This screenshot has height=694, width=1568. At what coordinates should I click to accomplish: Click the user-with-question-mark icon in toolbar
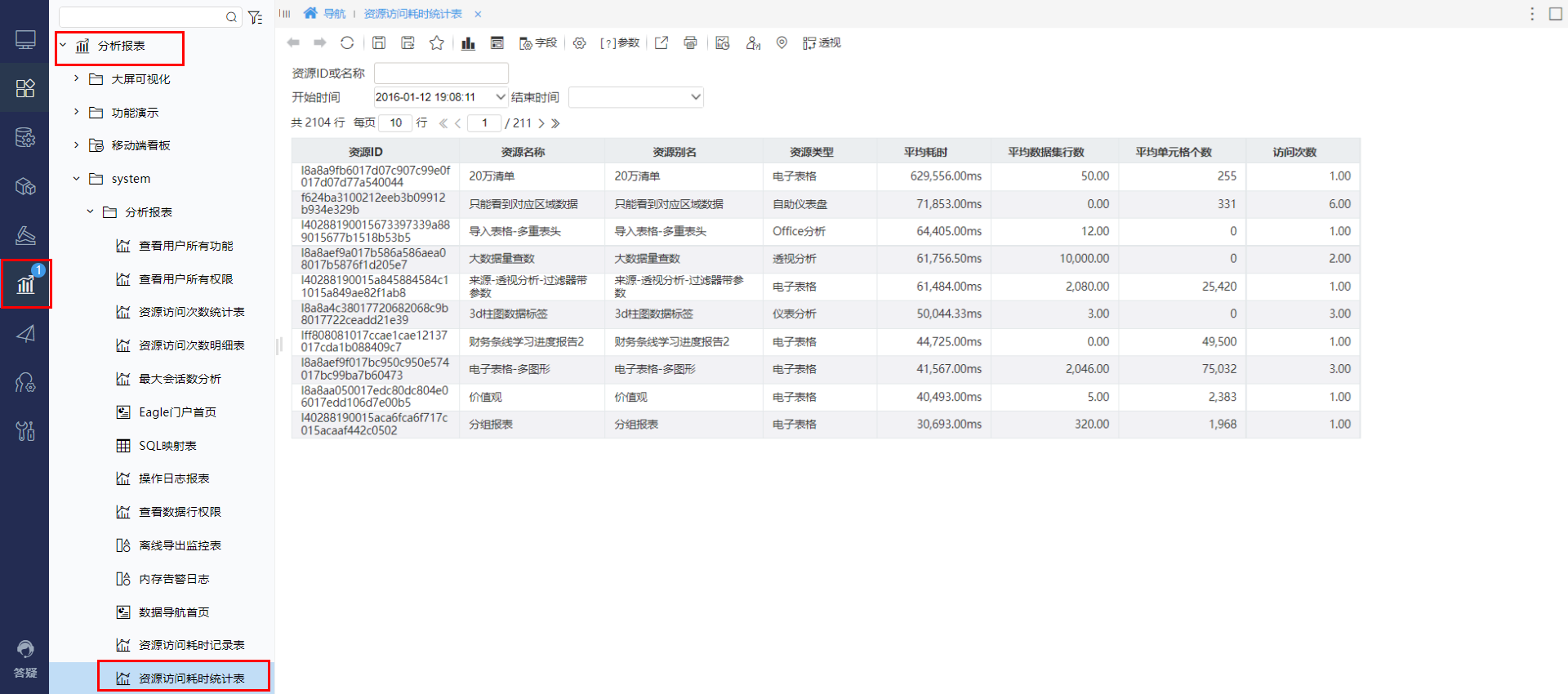[x=753, y=42]
